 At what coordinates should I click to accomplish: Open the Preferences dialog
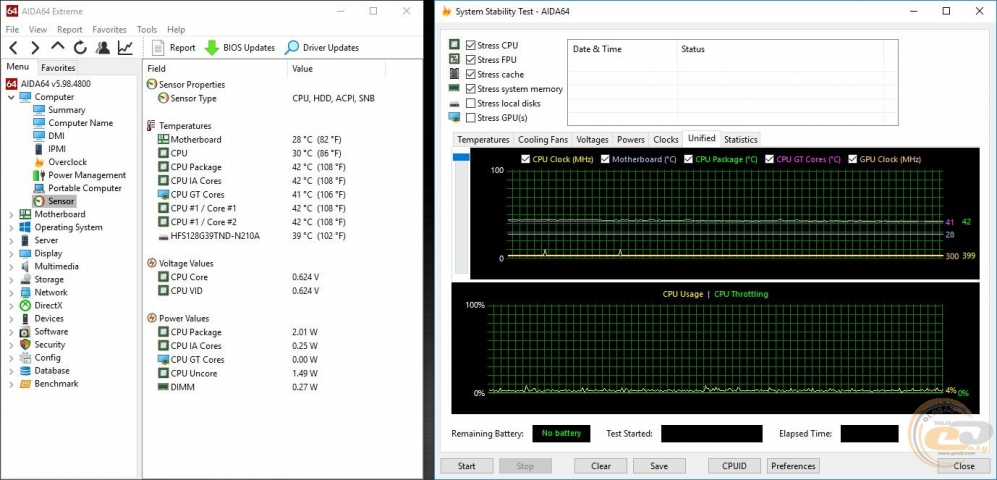794,466
